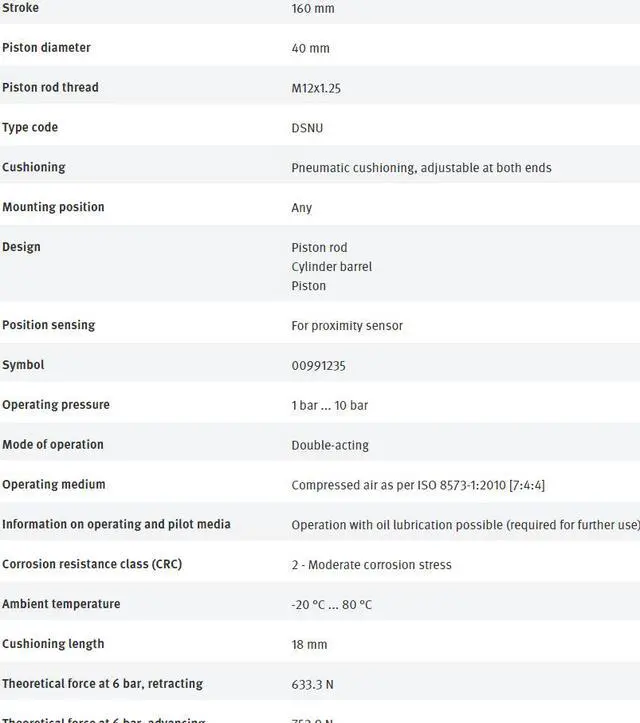This screenshot has width=640, height=723.
Task: Click the symbol number 00991235
Action: 318,366
